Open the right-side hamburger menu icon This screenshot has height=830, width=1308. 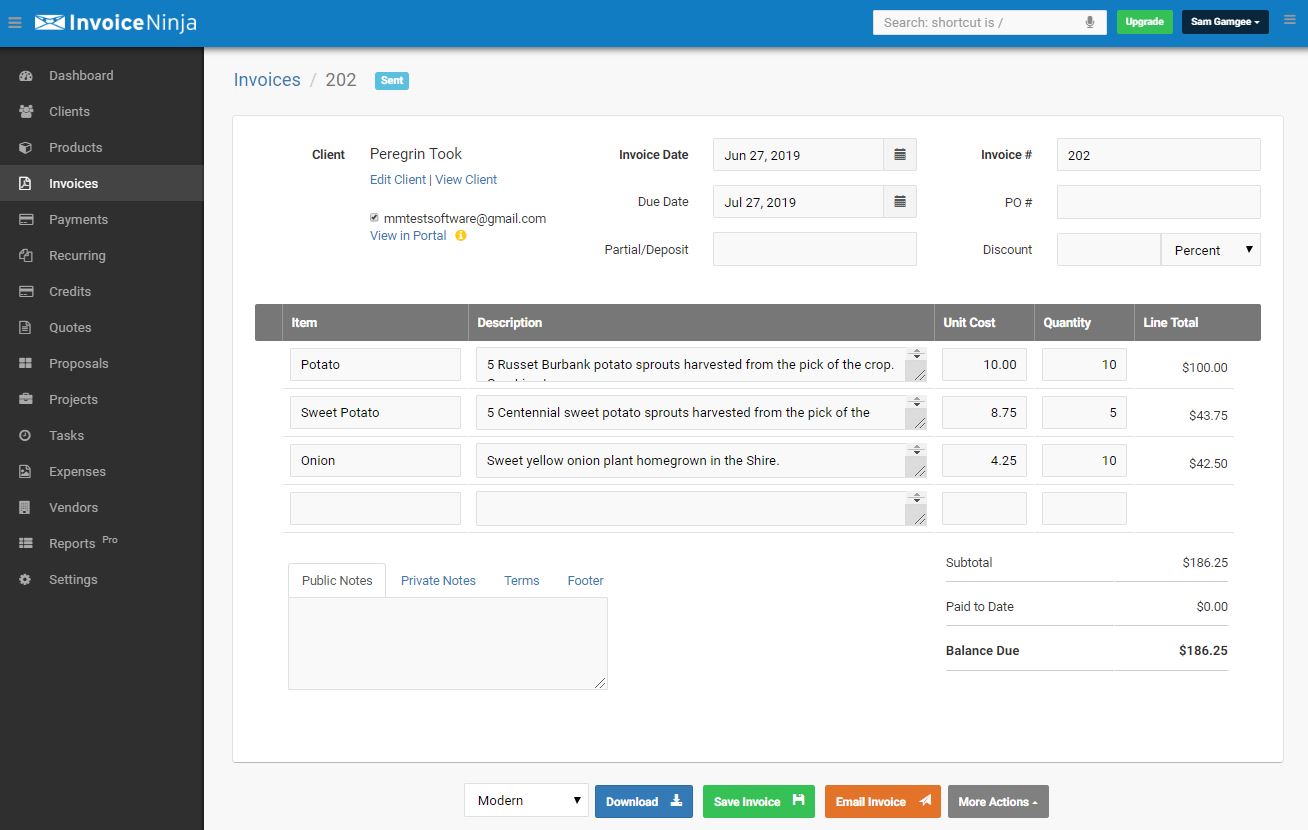[1289, 21]
